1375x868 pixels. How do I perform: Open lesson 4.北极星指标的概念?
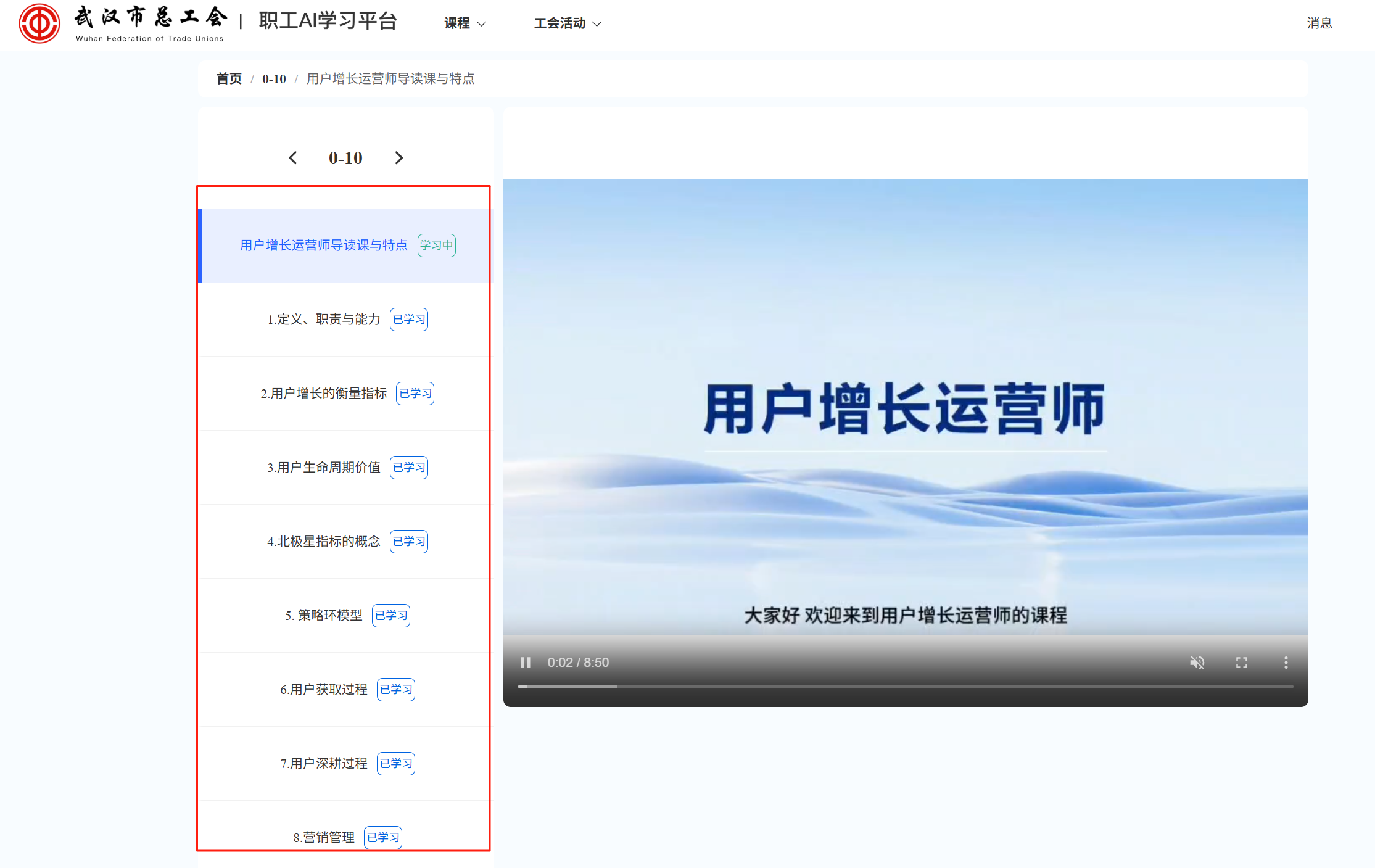tap(324, 542)
